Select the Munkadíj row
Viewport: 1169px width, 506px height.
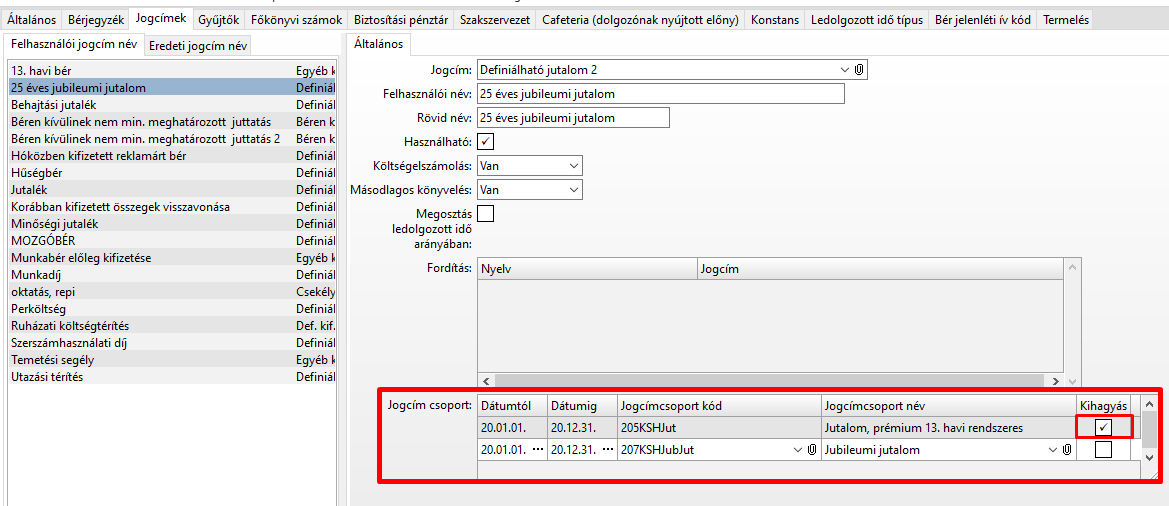(x=171, y=274)
